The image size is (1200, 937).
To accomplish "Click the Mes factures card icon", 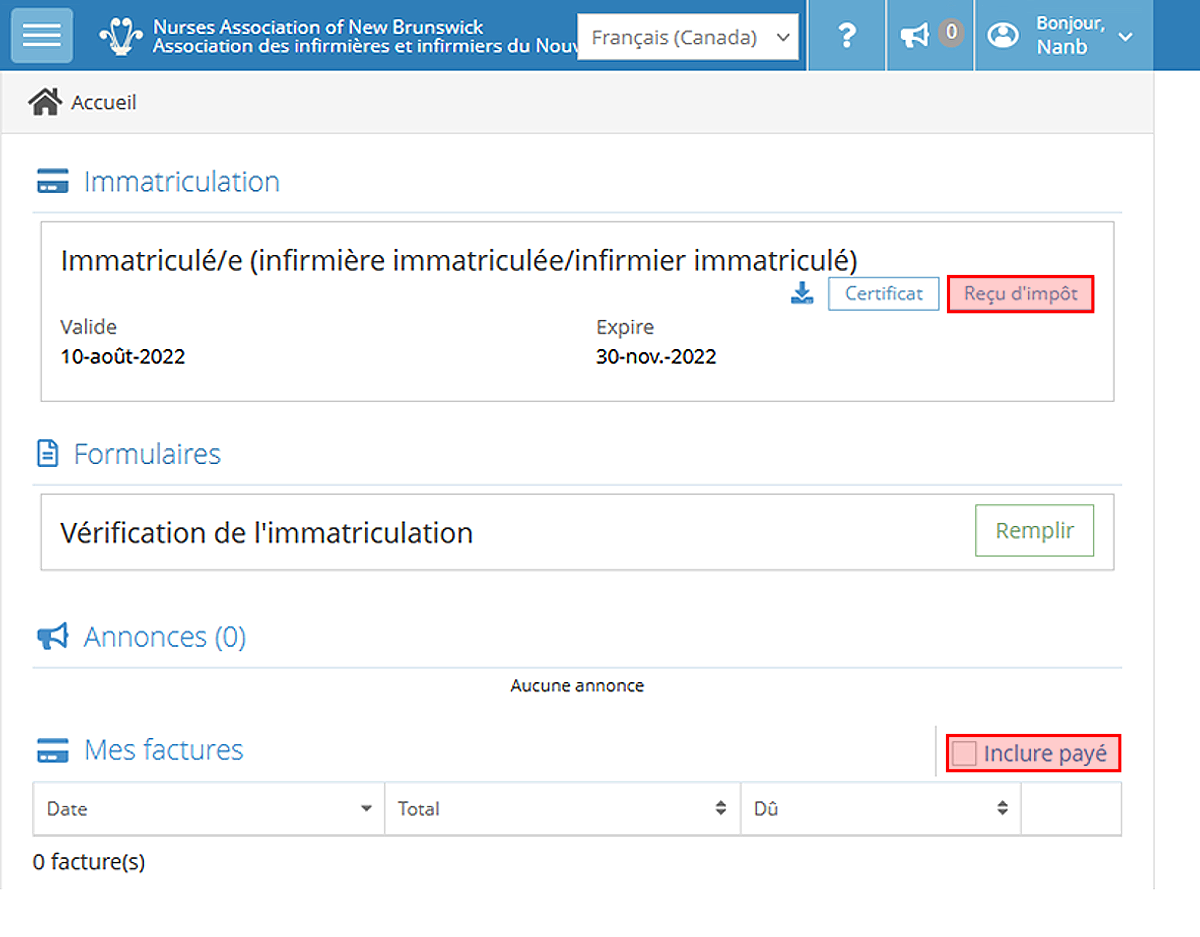I will tap(52, 750).
